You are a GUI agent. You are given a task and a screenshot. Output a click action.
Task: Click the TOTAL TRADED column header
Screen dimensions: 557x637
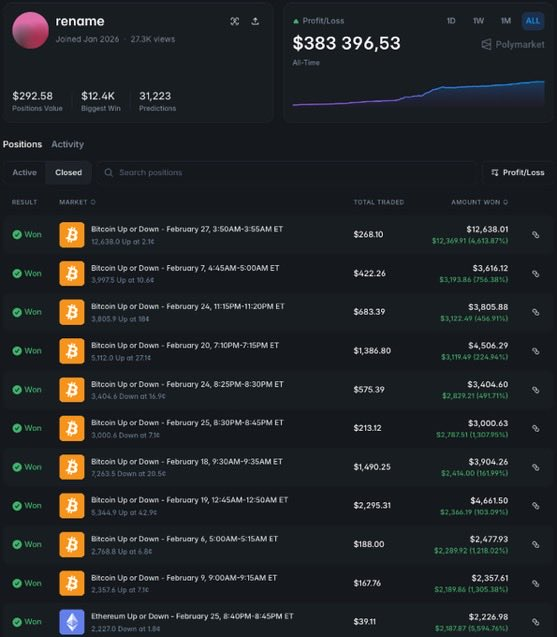(x=379, y=202)
